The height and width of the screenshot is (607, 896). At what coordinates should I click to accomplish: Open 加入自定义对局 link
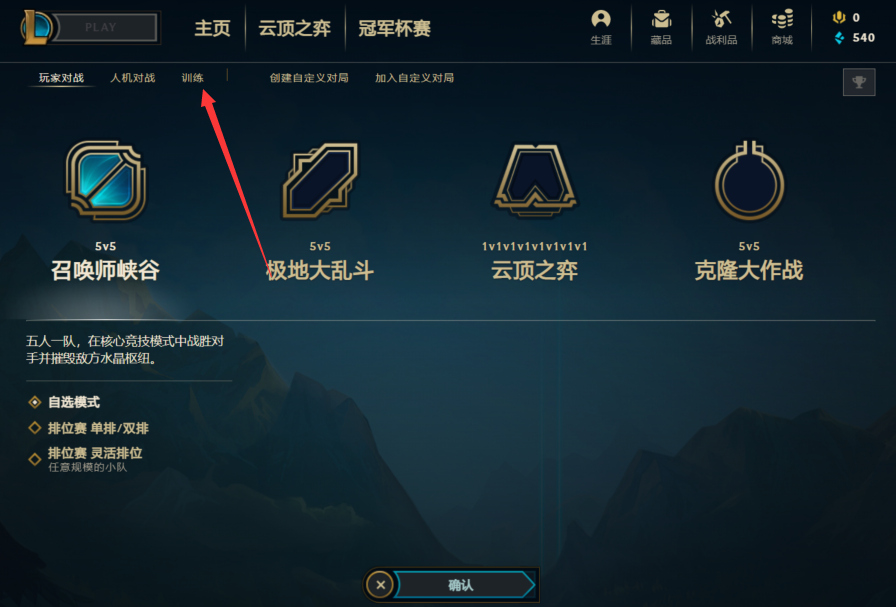tap(414, 78)
